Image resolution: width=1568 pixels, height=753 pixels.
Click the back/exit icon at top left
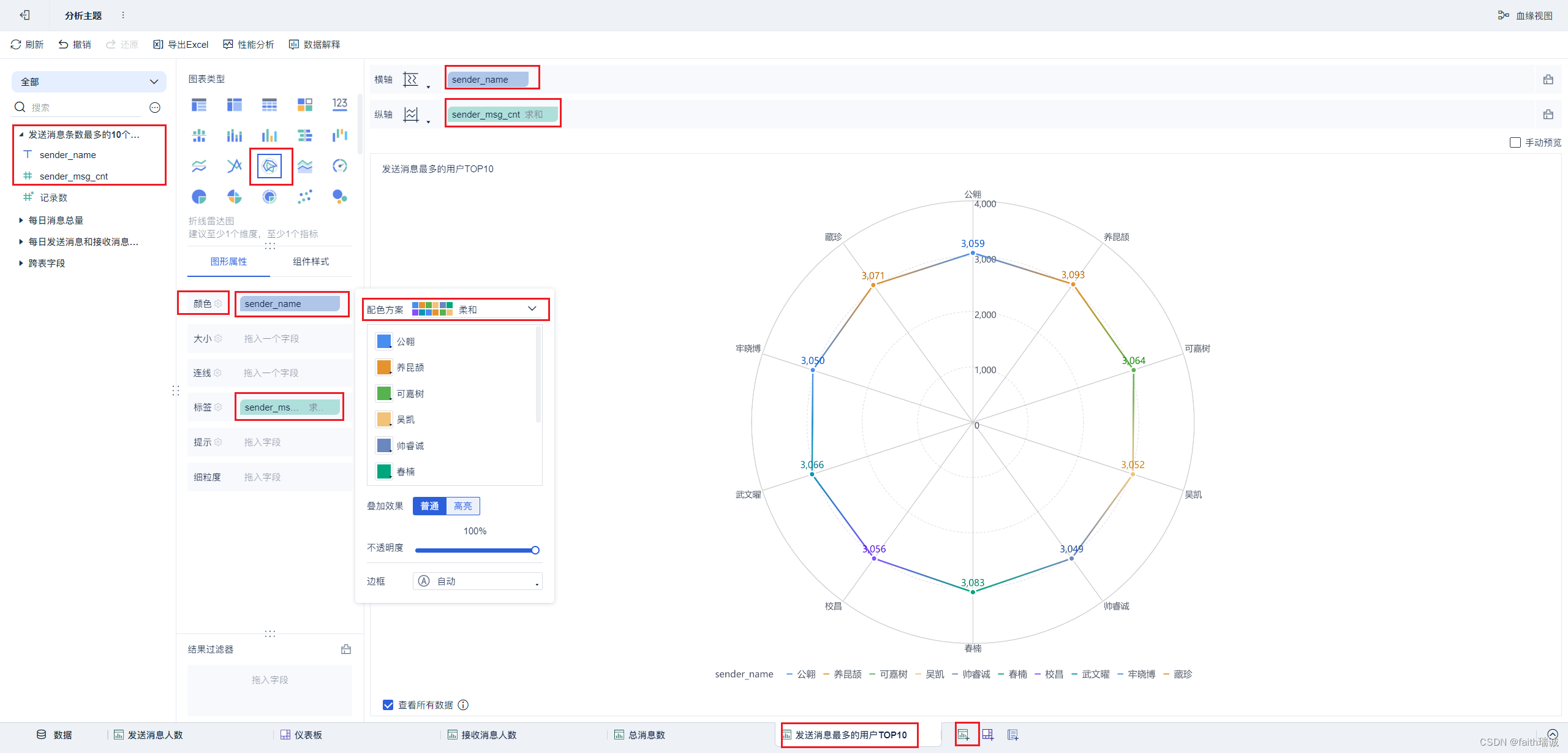25,15
